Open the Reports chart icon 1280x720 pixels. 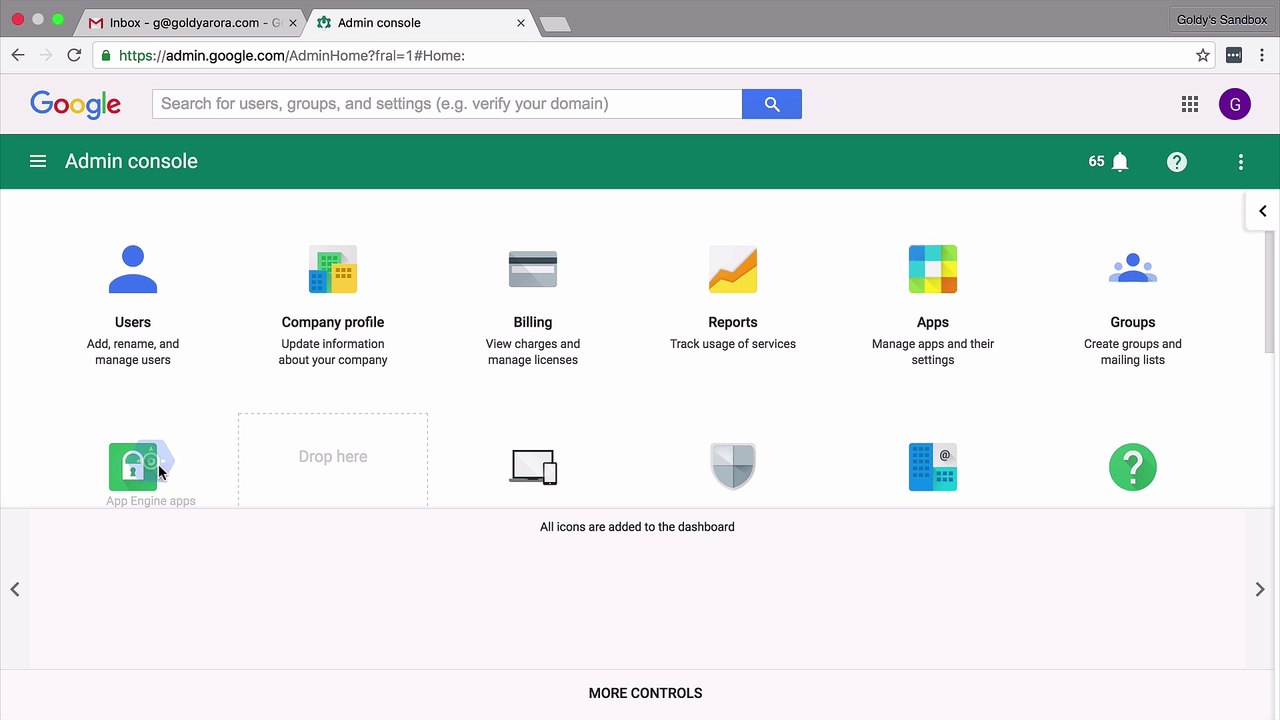733,269
